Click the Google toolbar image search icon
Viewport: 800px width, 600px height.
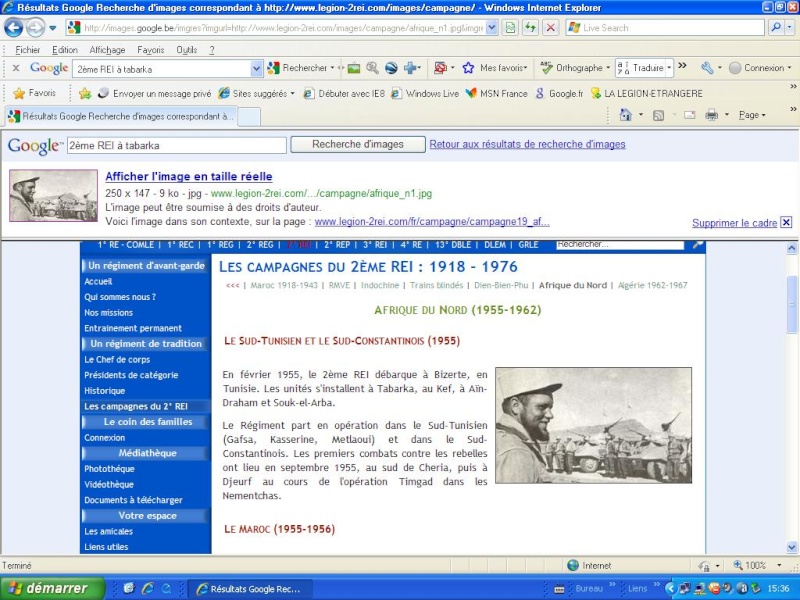(x=354, y=68)
